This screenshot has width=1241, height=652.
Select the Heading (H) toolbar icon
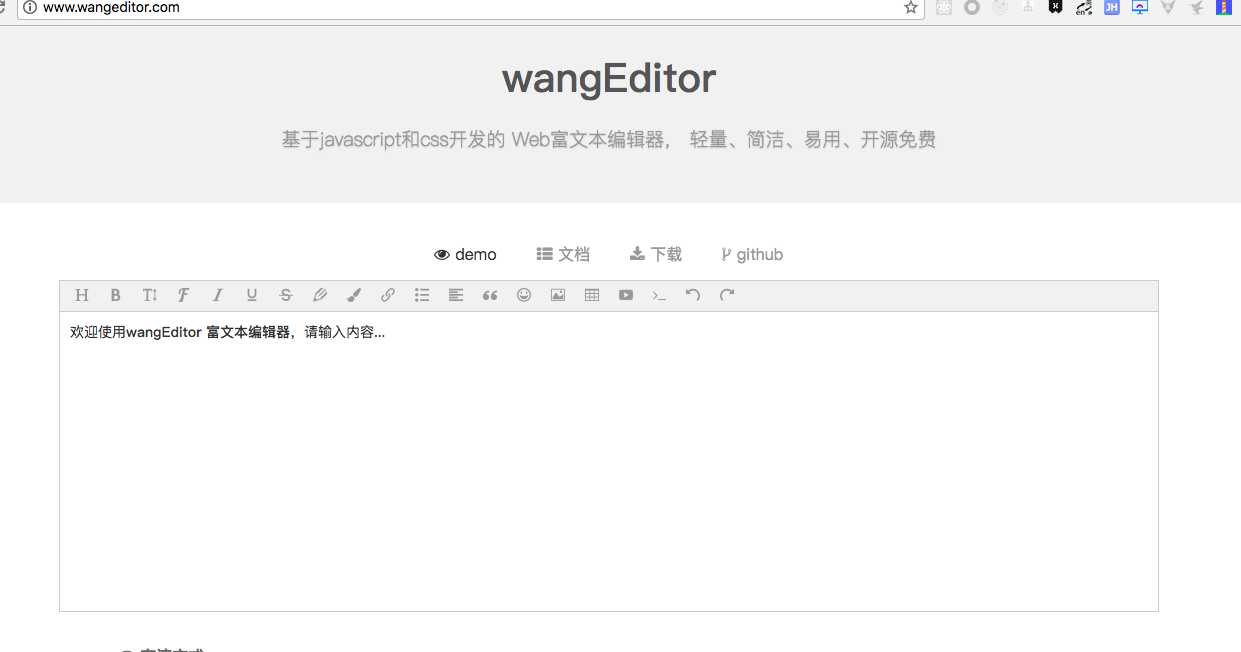point(82,295)
